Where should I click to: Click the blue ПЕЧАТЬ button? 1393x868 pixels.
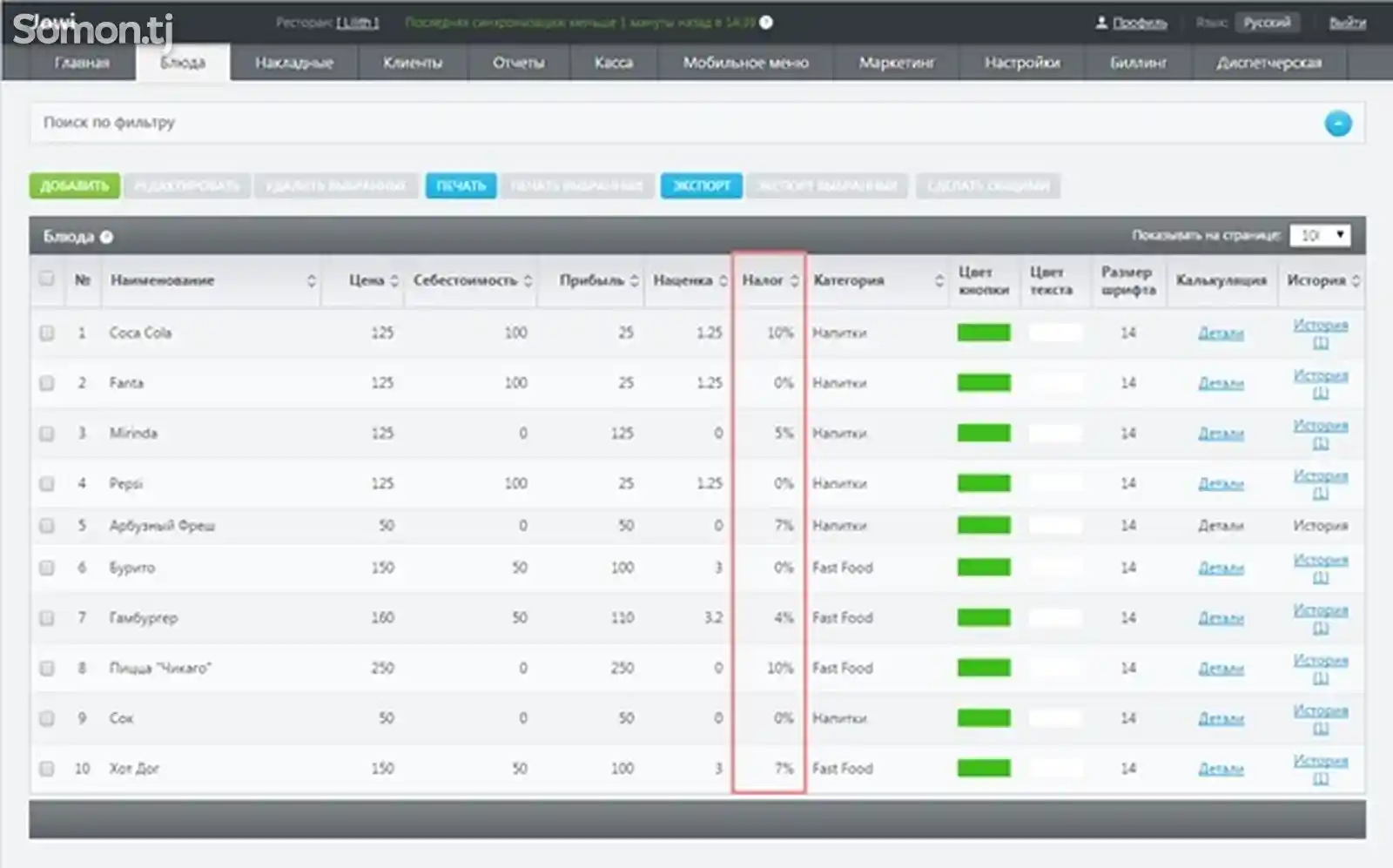[461, 185]
